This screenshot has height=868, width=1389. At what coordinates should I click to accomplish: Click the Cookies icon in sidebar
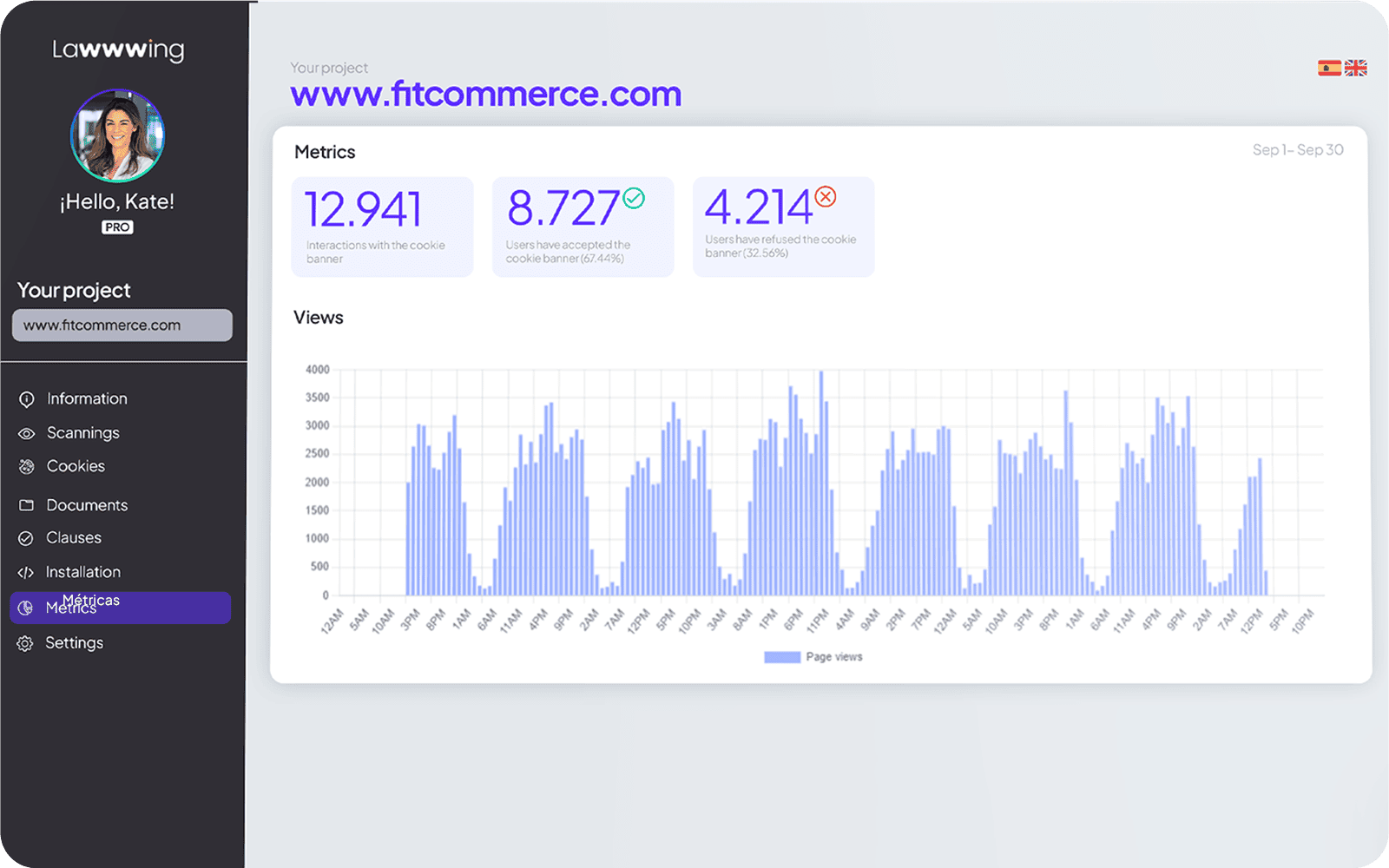27,467
